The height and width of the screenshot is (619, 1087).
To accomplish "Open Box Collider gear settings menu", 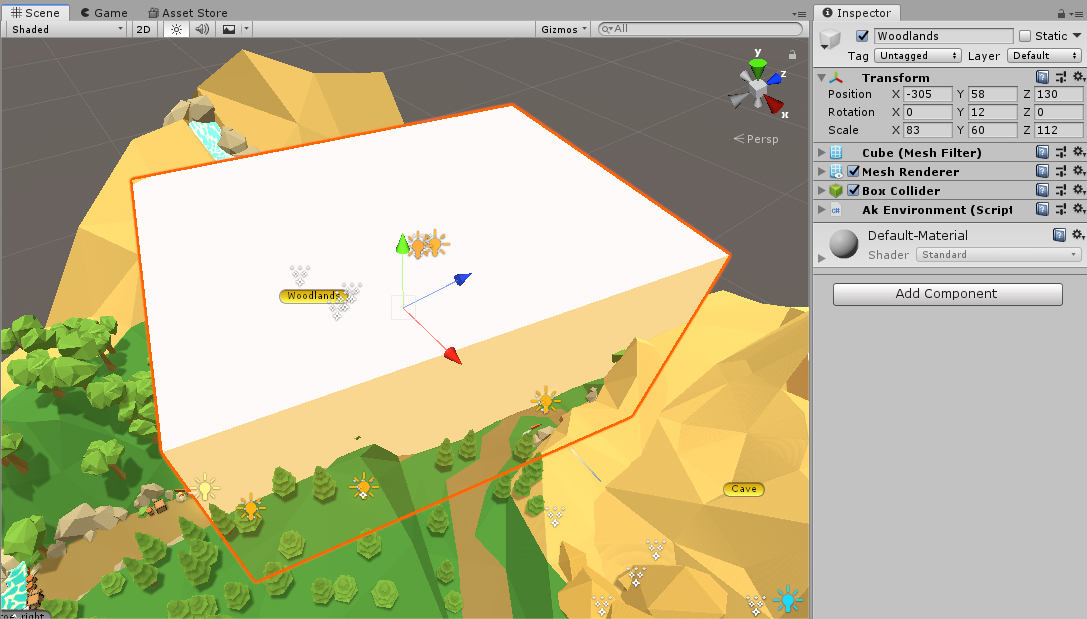I will point(1078,190).
